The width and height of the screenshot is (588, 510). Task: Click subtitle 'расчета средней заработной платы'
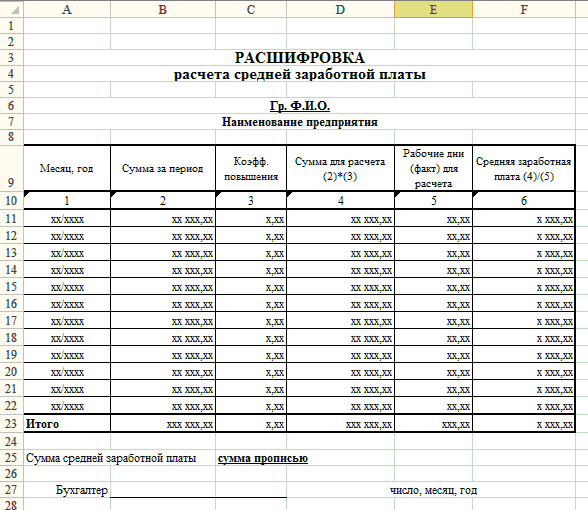(x=300, y=74)
